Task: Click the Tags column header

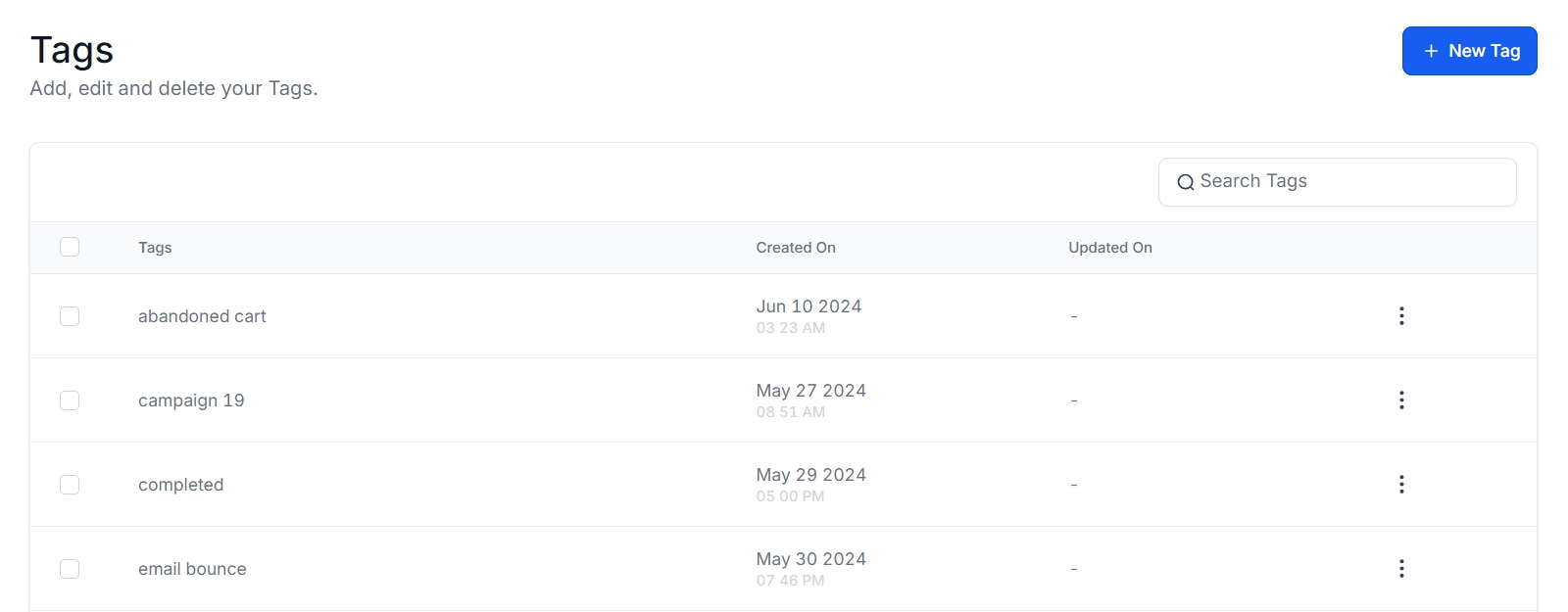Action: (x=155, y=248)
